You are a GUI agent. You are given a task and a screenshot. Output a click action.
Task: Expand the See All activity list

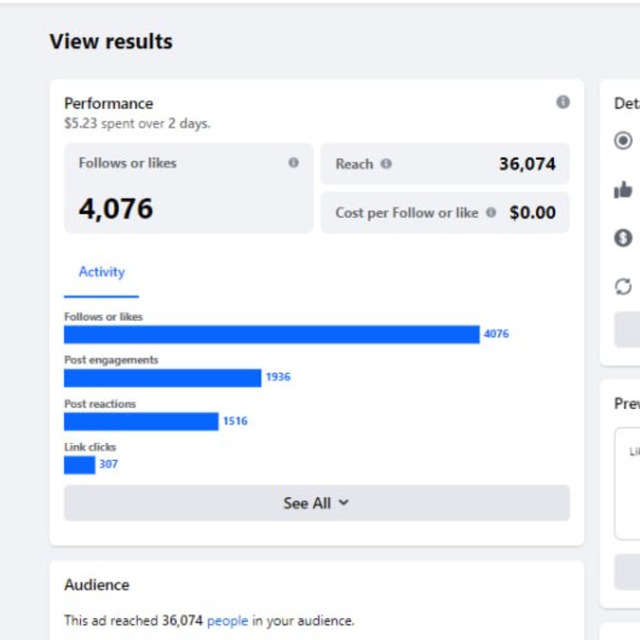coord(317,503)
